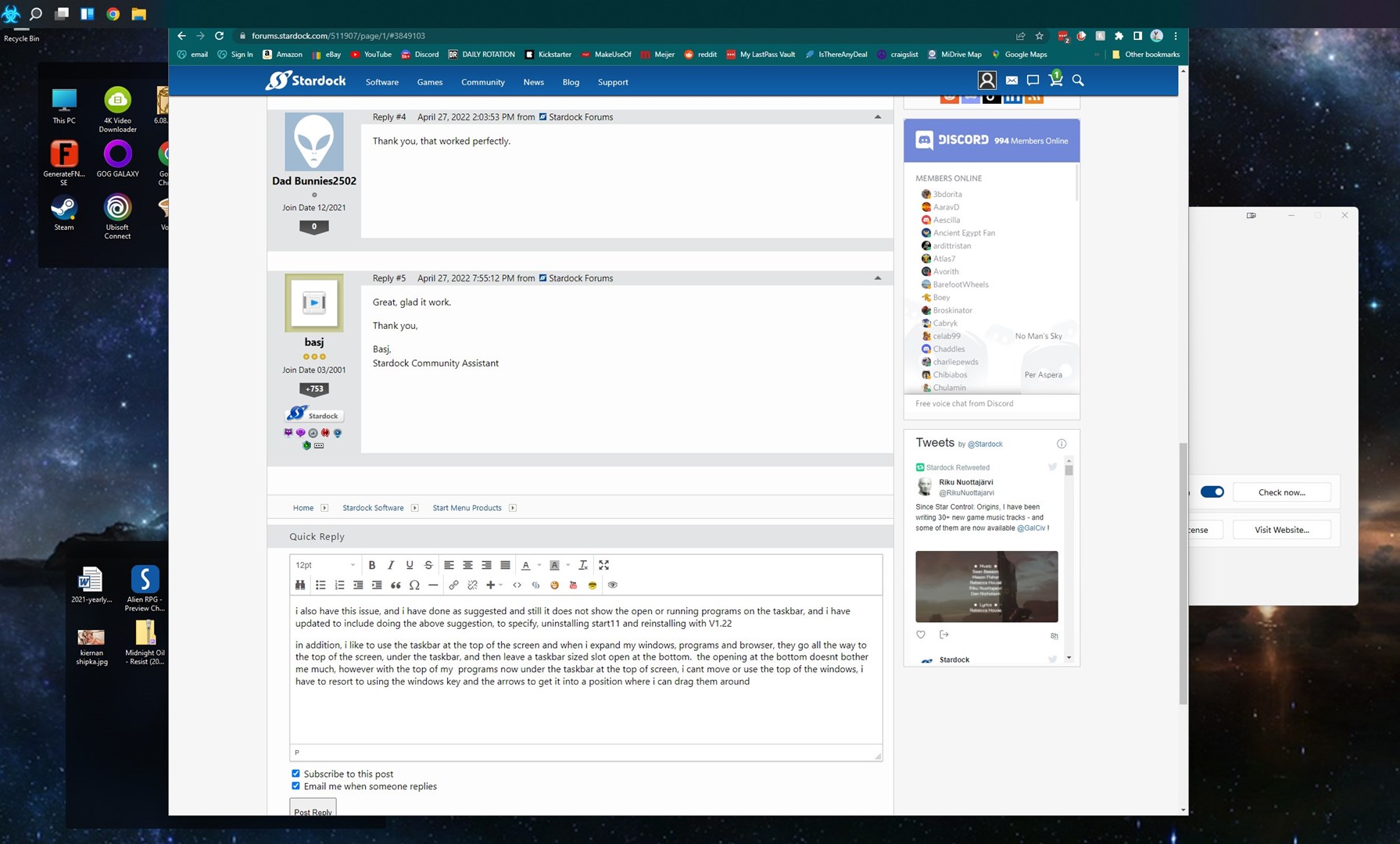This screenshot has width=1400, height=844.
Task: Click inside the Quick Reply text area
Action: coord(585,669)
